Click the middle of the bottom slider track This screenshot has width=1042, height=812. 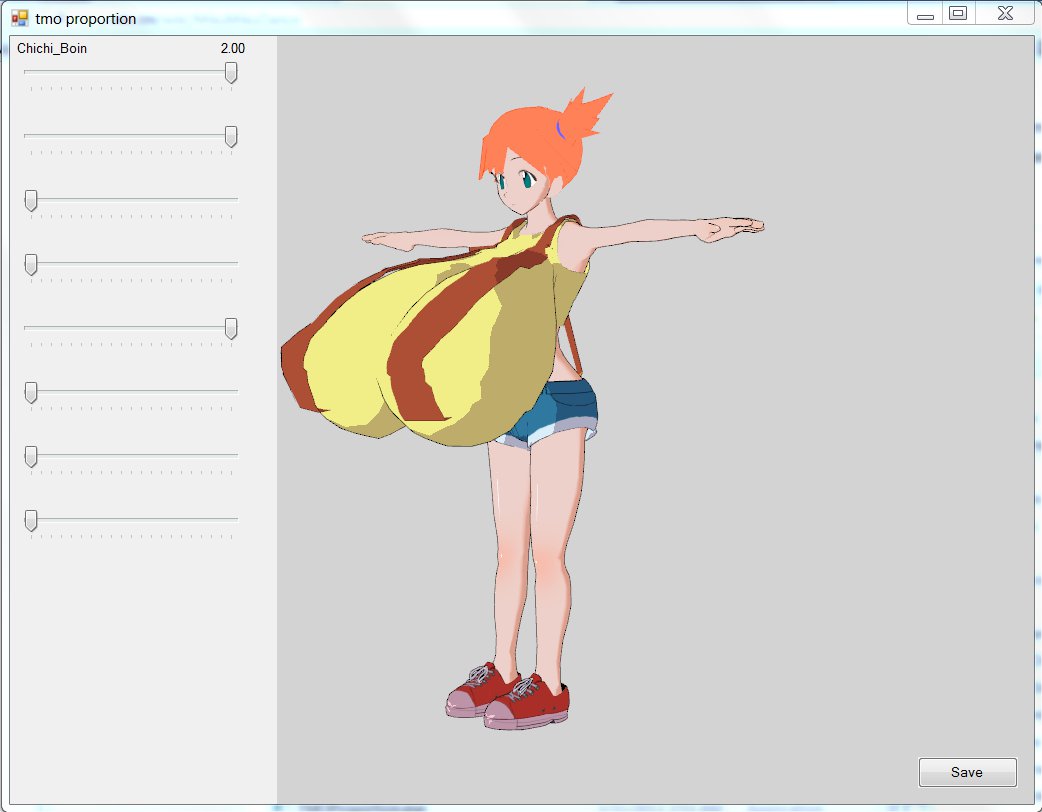[131, 520]
